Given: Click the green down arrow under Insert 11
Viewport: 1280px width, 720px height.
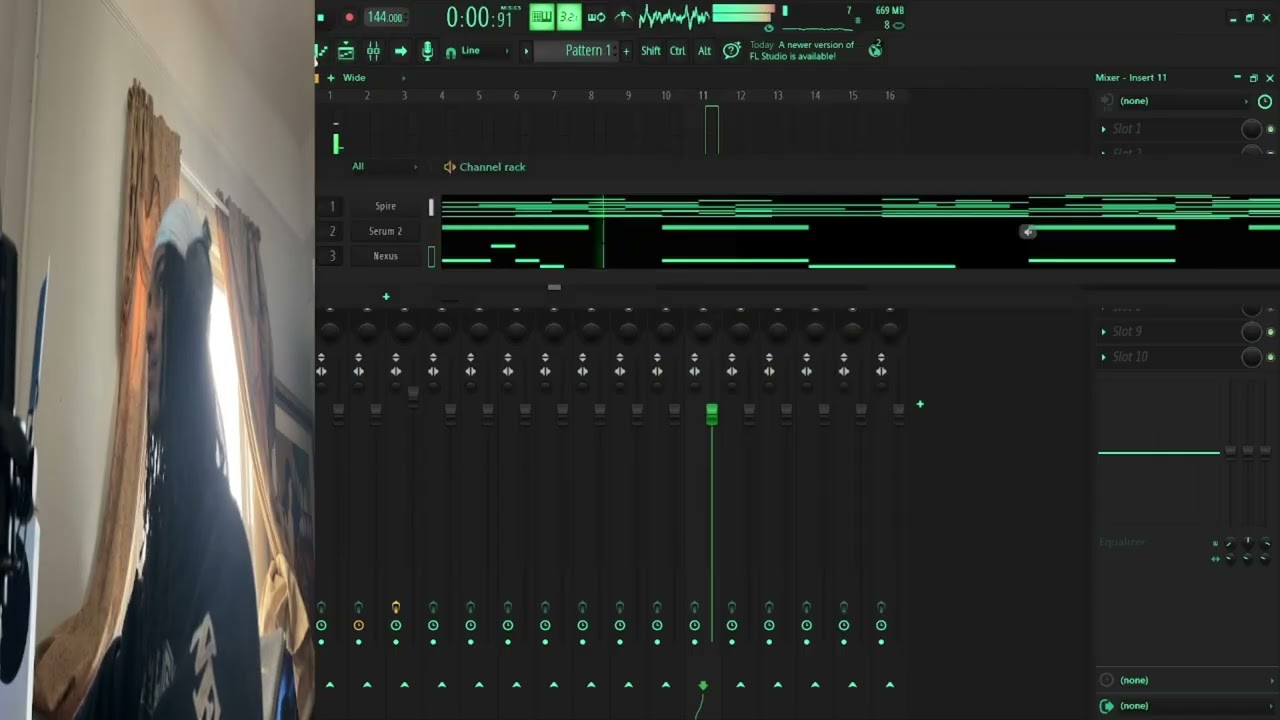Looking at the screenshot, I should tap(703, 685).
